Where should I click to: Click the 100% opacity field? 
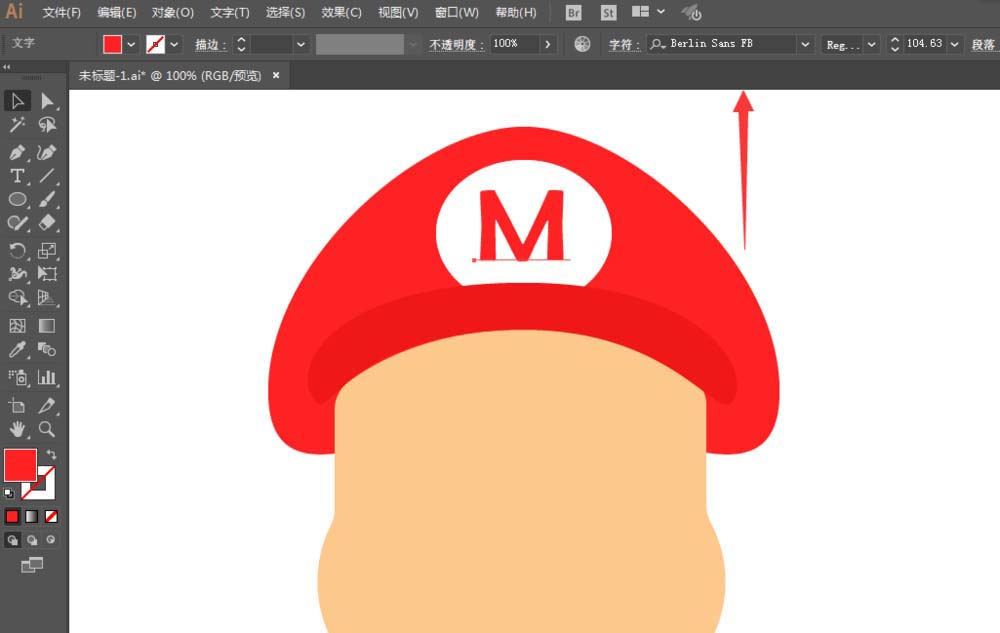(x=514, y=43)
